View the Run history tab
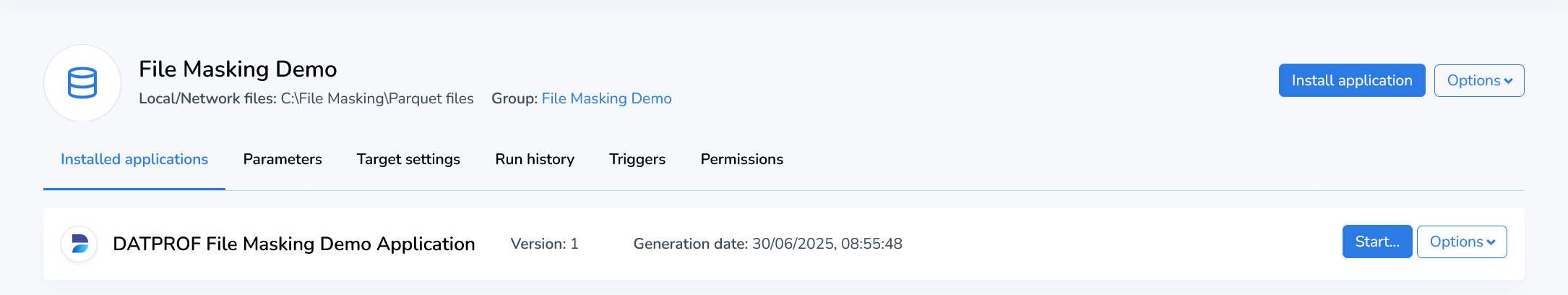The image size is (1568, 295). (x=535, y=160)
